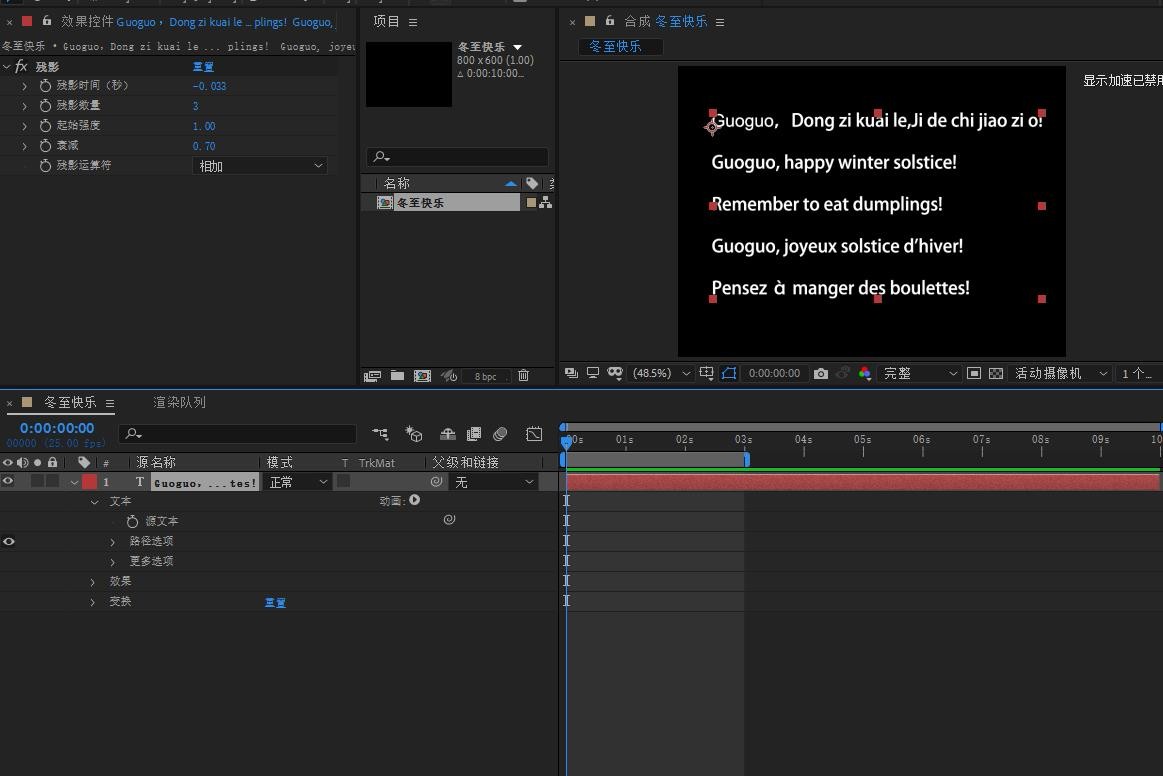
Task: Enable Frame Blending filmstrip icon in timeline
Action: pyautogui.click(x=474, y=434)
